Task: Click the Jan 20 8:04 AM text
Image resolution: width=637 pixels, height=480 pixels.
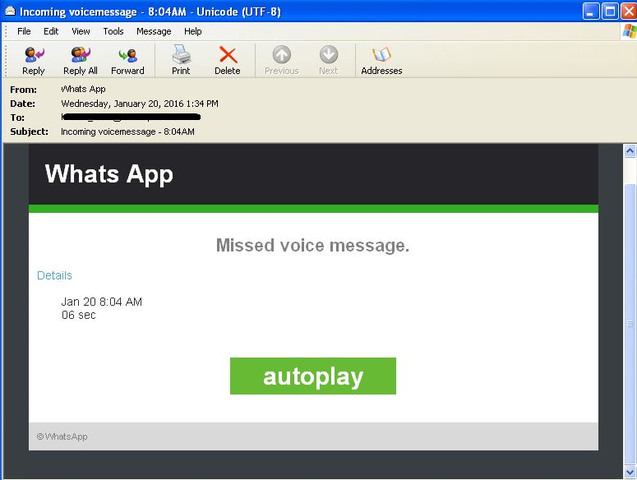Action: (x=102, y=302)
